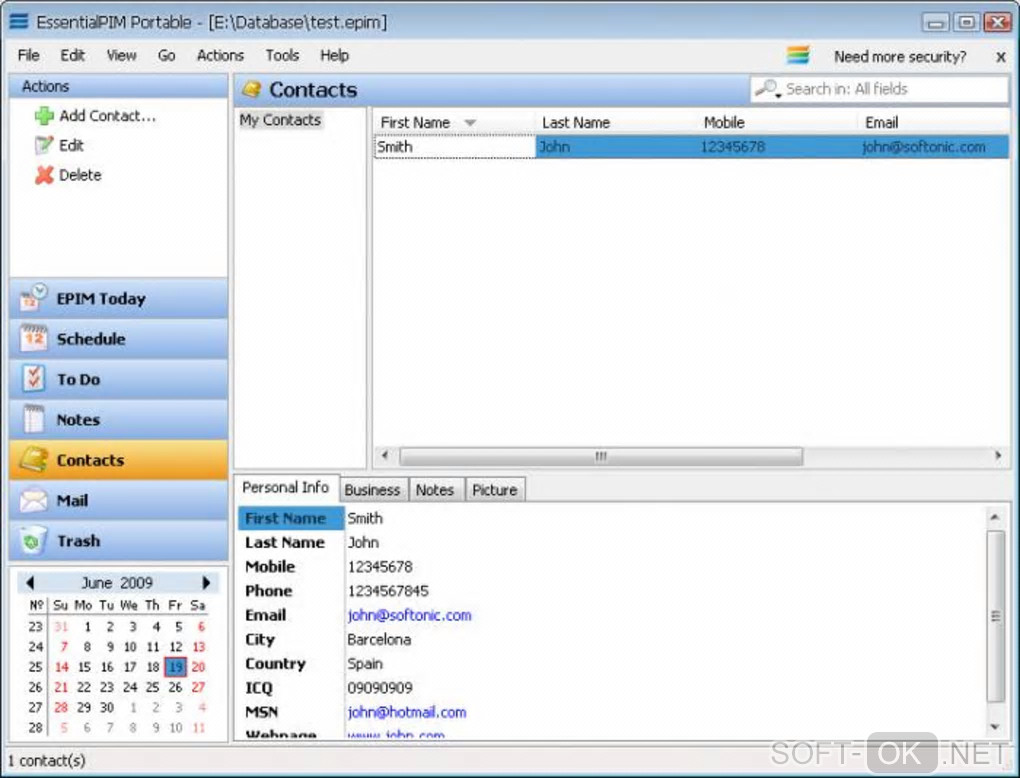Open the Mail module
Screen dimensions: 1020x778
tap(118, 500)
